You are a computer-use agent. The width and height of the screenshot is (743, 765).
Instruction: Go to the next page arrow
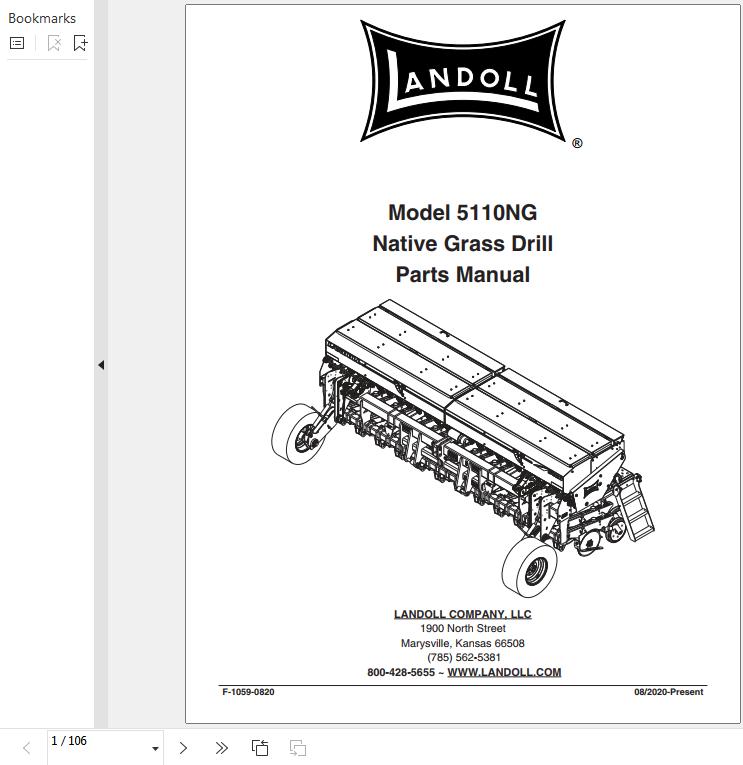pos(183,748)
